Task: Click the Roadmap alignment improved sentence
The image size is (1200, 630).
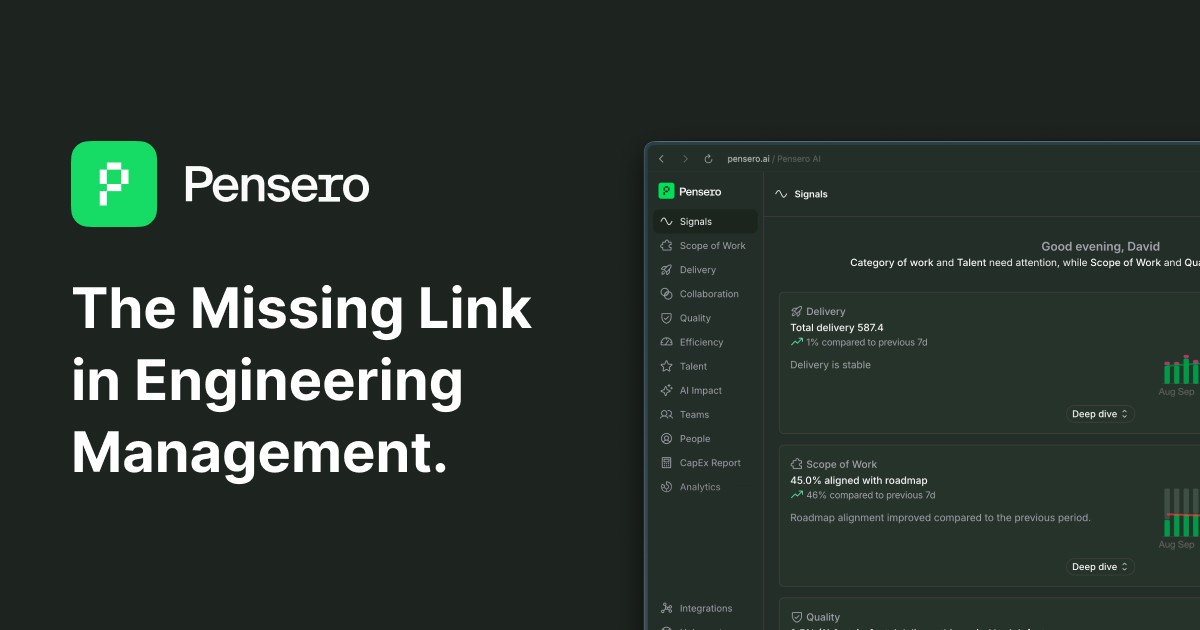Action: point(940,518)
